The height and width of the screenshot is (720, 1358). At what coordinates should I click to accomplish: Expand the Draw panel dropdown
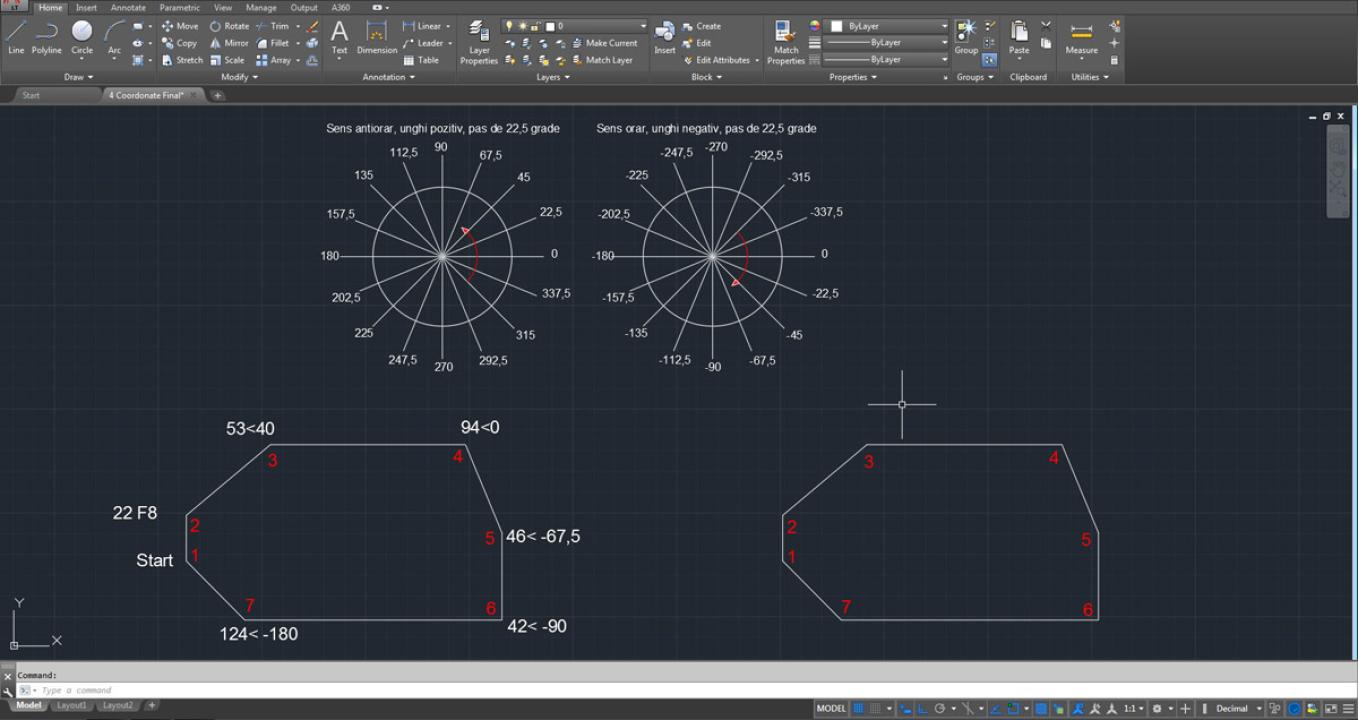78,77
